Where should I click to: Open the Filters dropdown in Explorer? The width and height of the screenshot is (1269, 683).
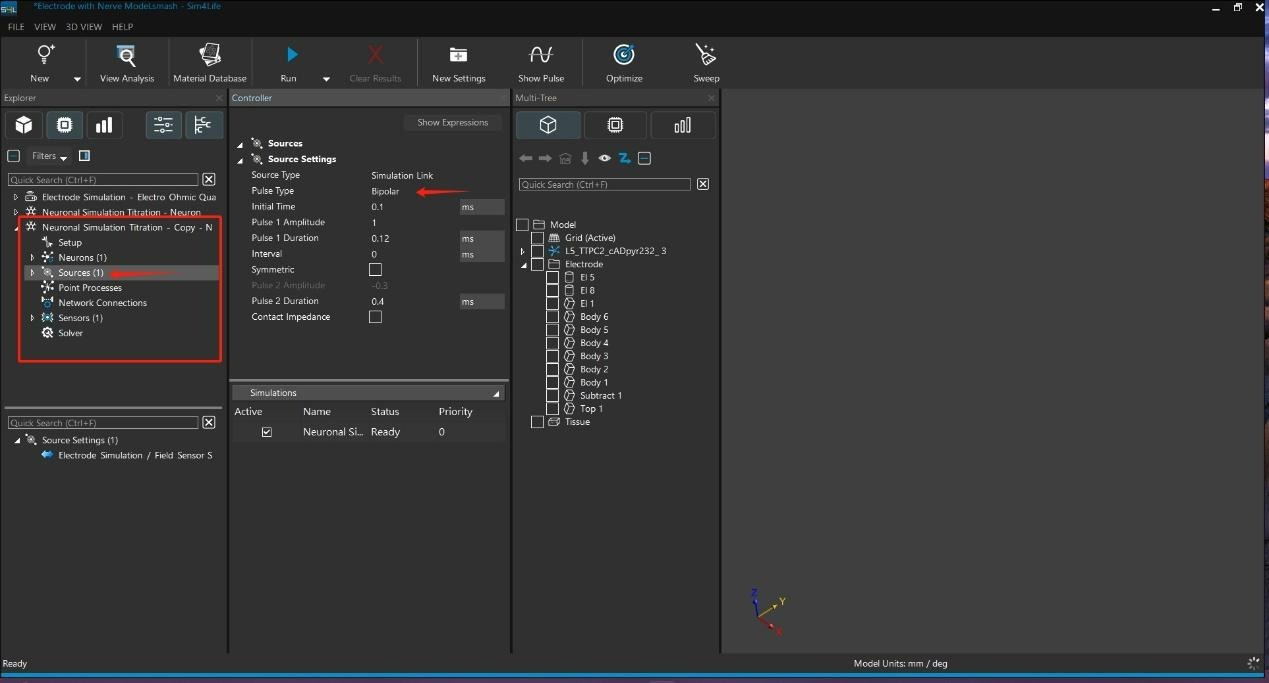[x=49, y=156]
